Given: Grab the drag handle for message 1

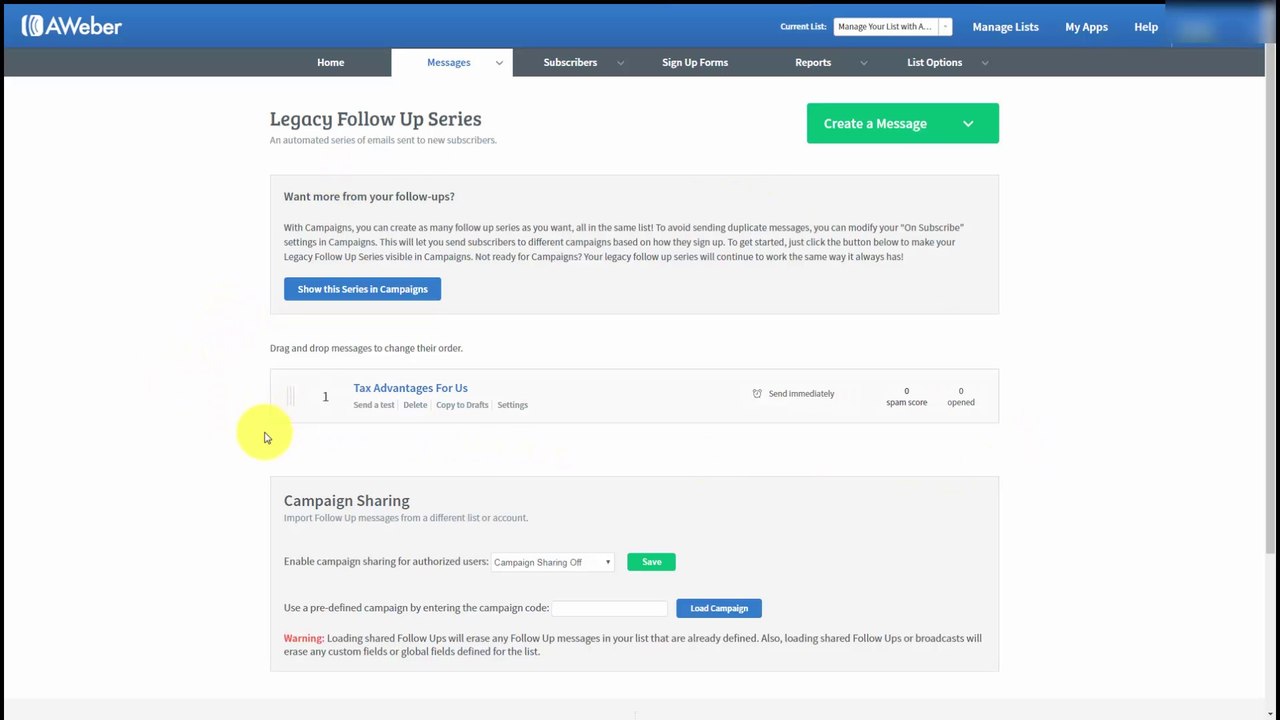Looking at the screenshot, I should 290,397.
